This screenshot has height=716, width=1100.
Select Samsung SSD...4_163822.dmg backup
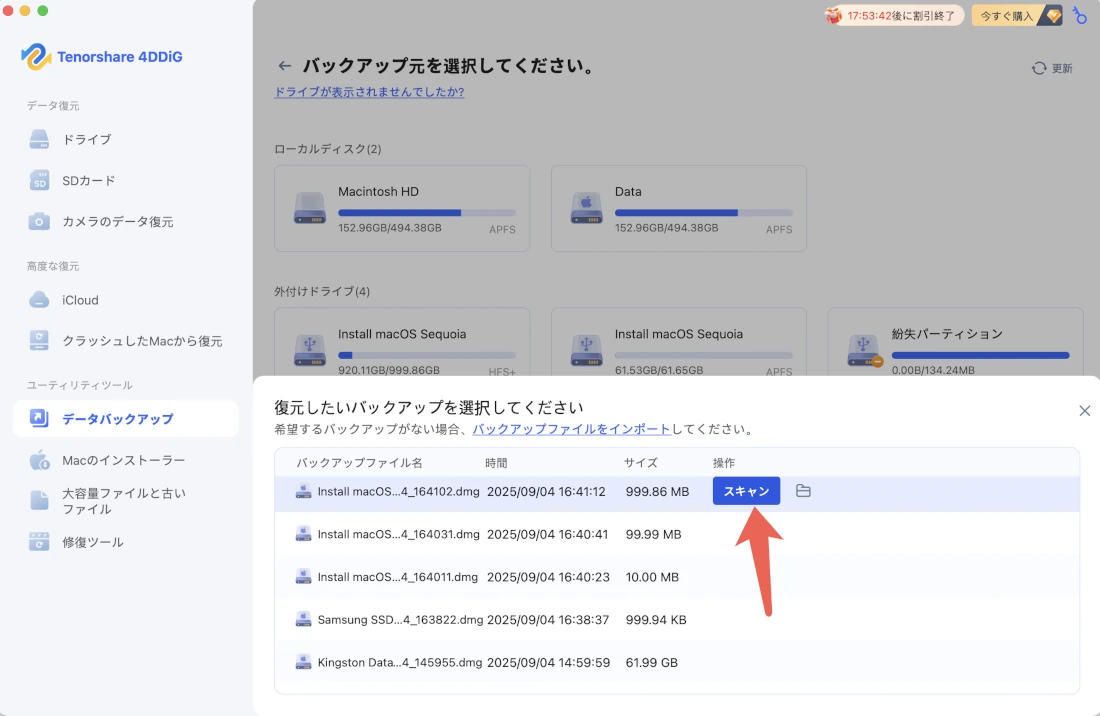677,620
